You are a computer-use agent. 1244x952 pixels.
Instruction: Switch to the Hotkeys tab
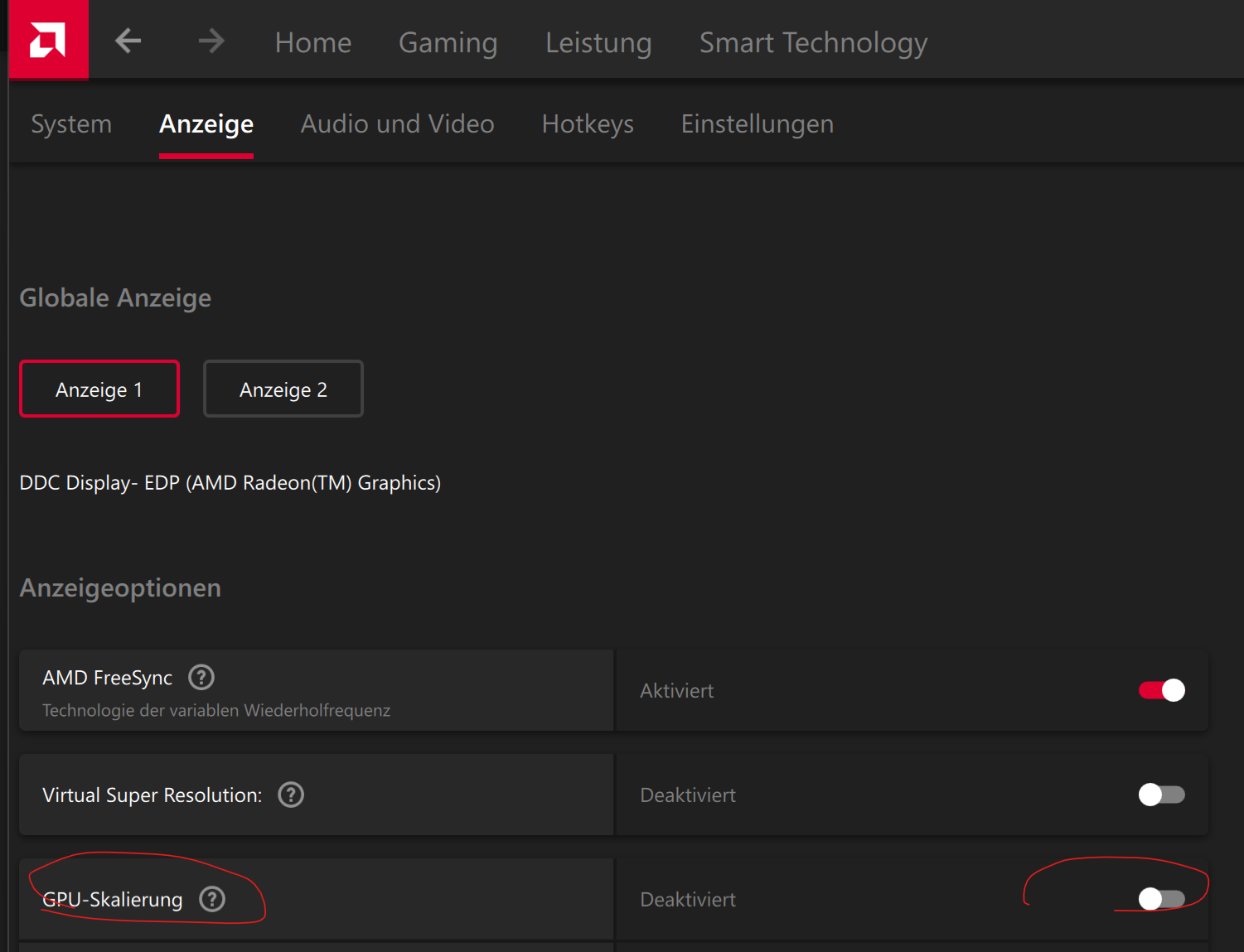click(588, 123)
